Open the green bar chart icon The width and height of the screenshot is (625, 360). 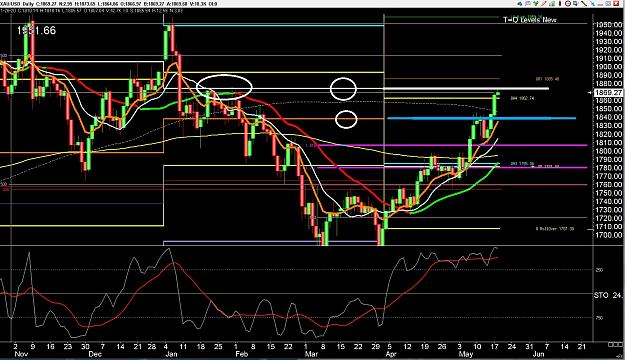tap(552, 4)
